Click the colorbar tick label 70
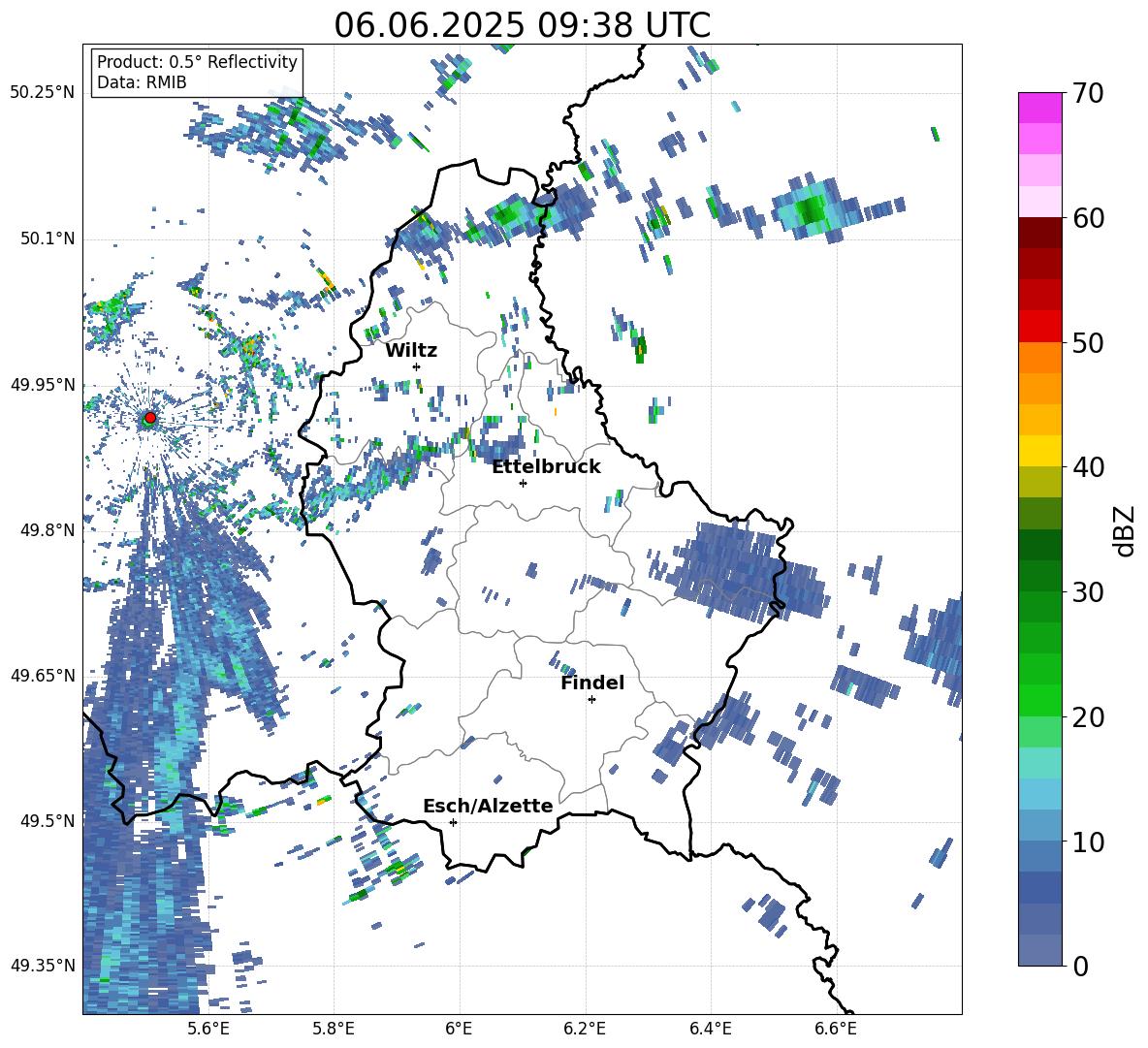The width and height of the screenshot is (1148, 1048). [x=1088, y=93]
